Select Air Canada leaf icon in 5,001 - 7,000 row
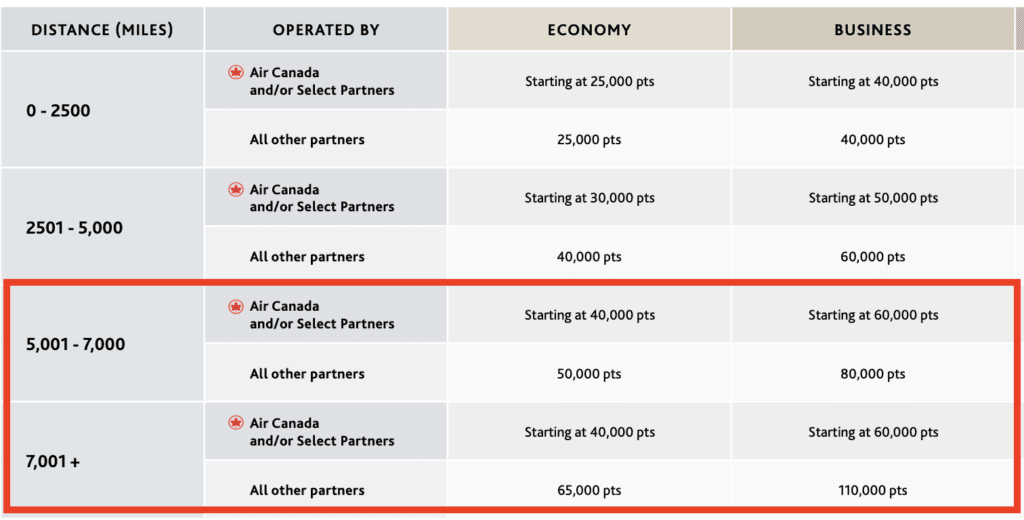This screenshot has width=1024, height=520. click(236, 307)
